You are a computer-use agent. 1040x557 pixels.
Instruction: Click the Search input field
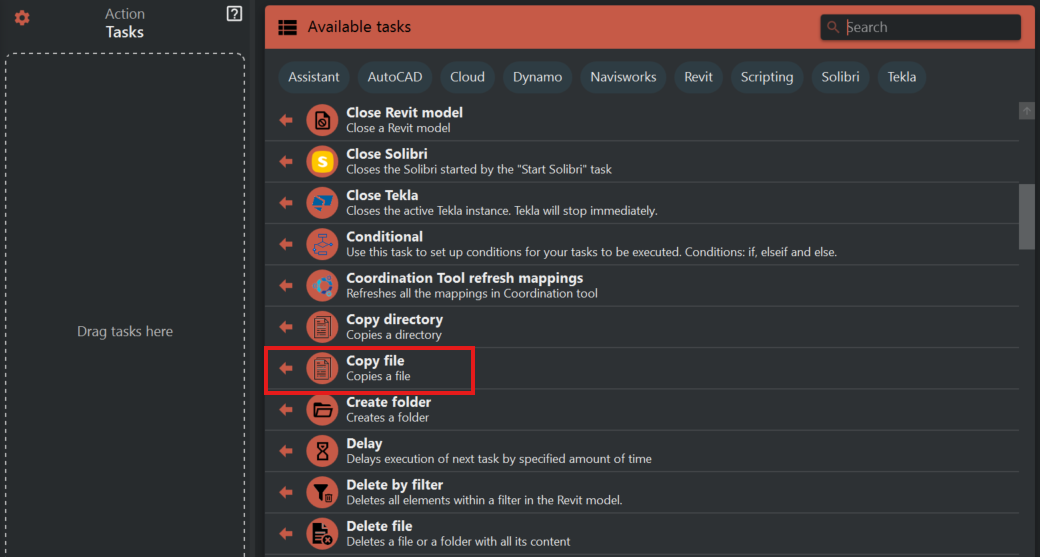pyautogui.click(x=928, y=28)
